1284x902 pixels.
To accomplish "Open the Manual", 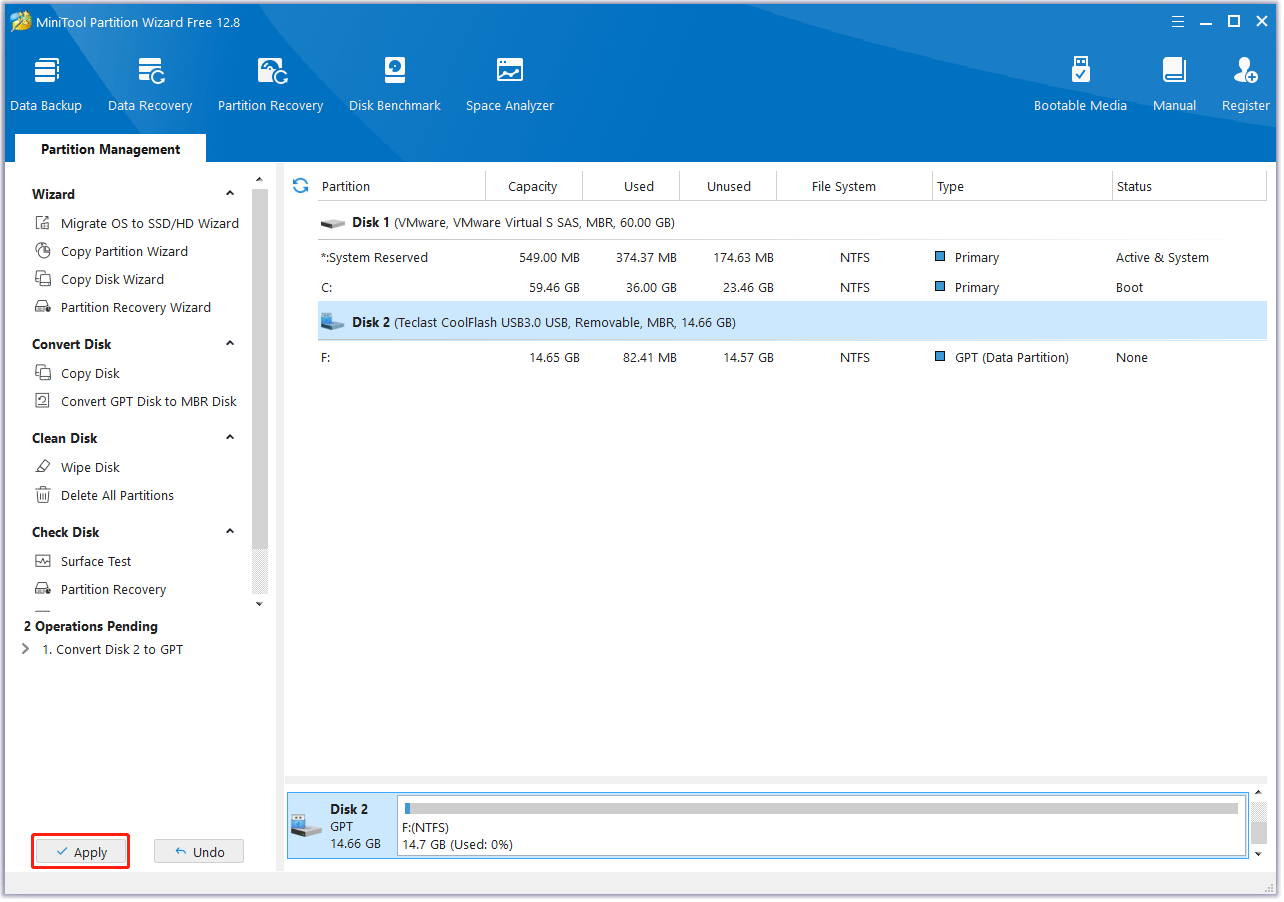I will pos(1174,85).
